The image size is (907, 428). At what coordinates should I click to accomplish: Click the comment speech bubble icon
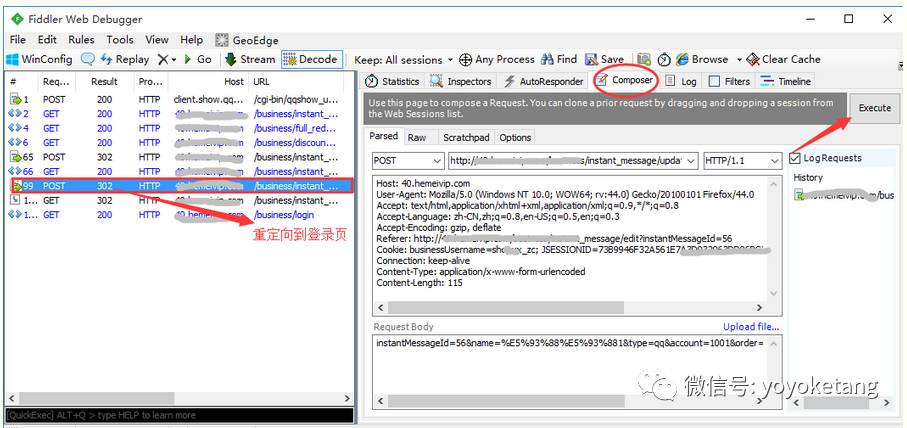pos(87,59)
